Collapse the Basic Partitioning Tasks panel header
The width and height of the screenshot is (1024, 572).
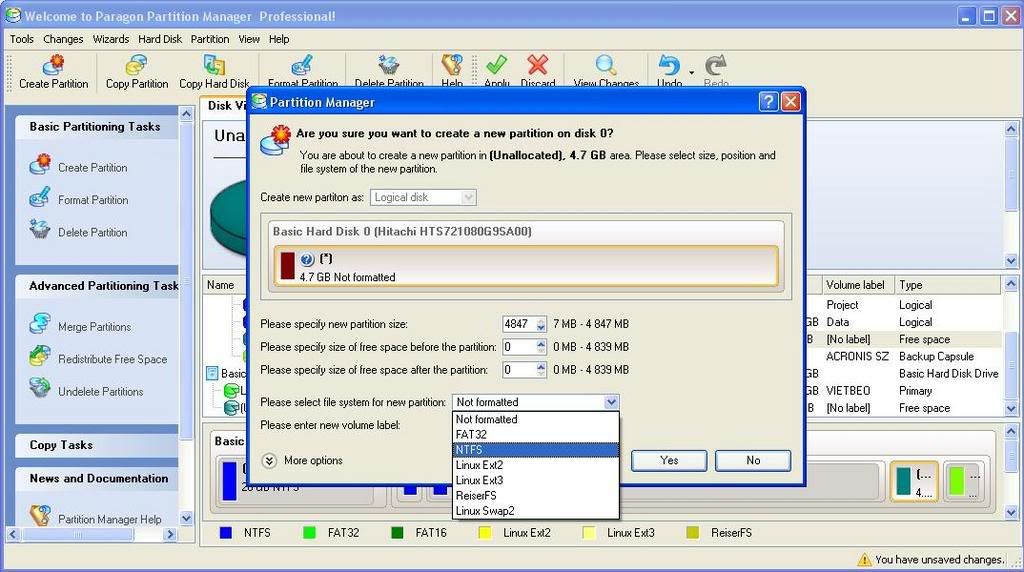(x=95, y=127)
